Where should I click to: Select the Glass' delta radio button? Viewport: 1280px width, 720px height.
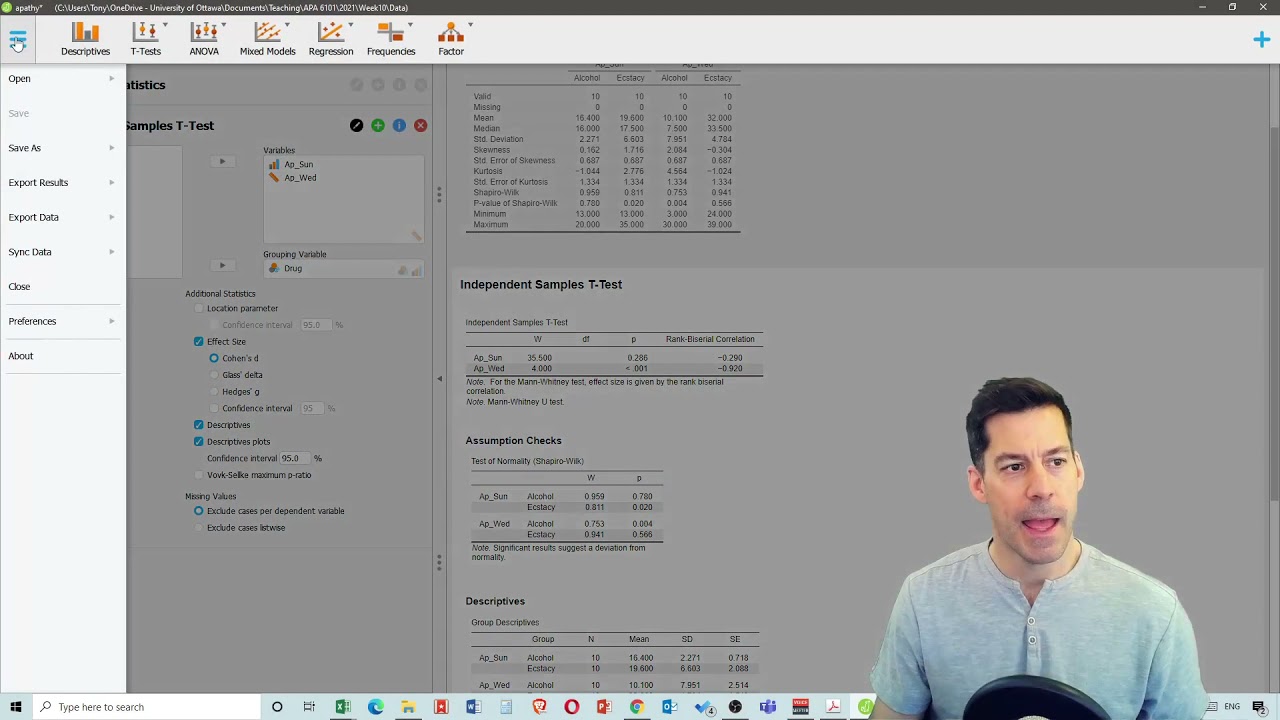pos(214,375)
